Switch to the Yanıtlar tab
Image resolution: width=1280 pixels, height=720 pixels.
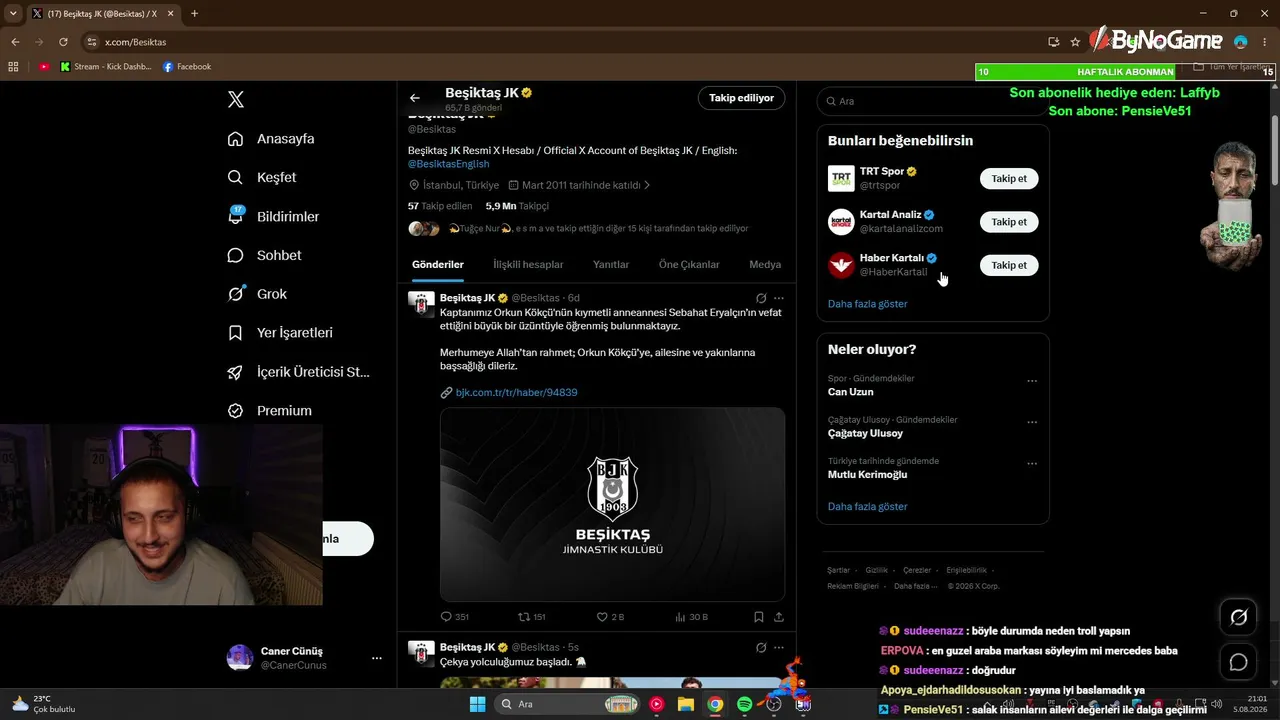pos(611,265)
